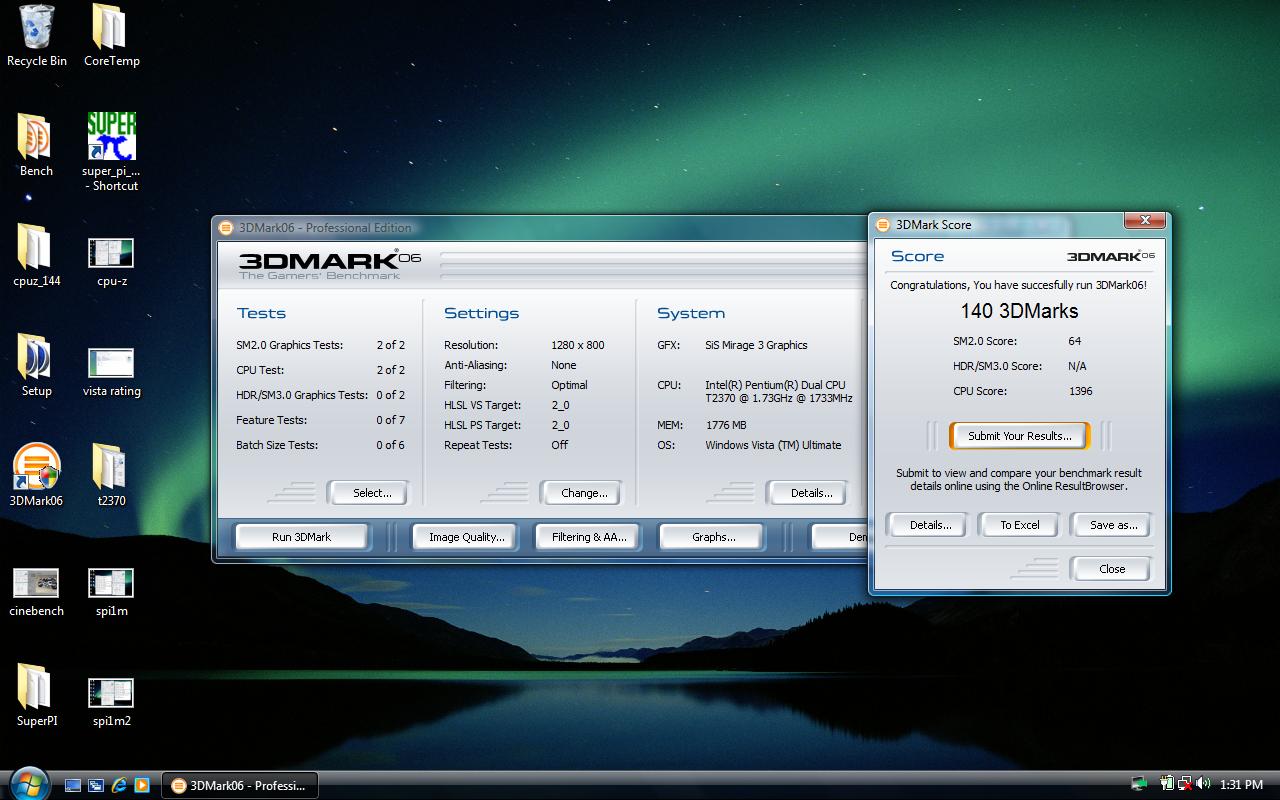Click the HDR/SM3.0 Score N/A value
Image resolution: width=1280 pixels, height=800 pixels.
1077,366
